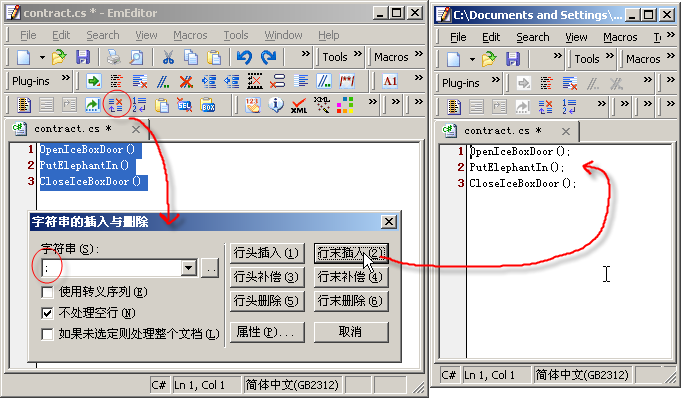682x398 pixels.
Task: Click the 行头插入(1) button
Action: click(267, 253)
